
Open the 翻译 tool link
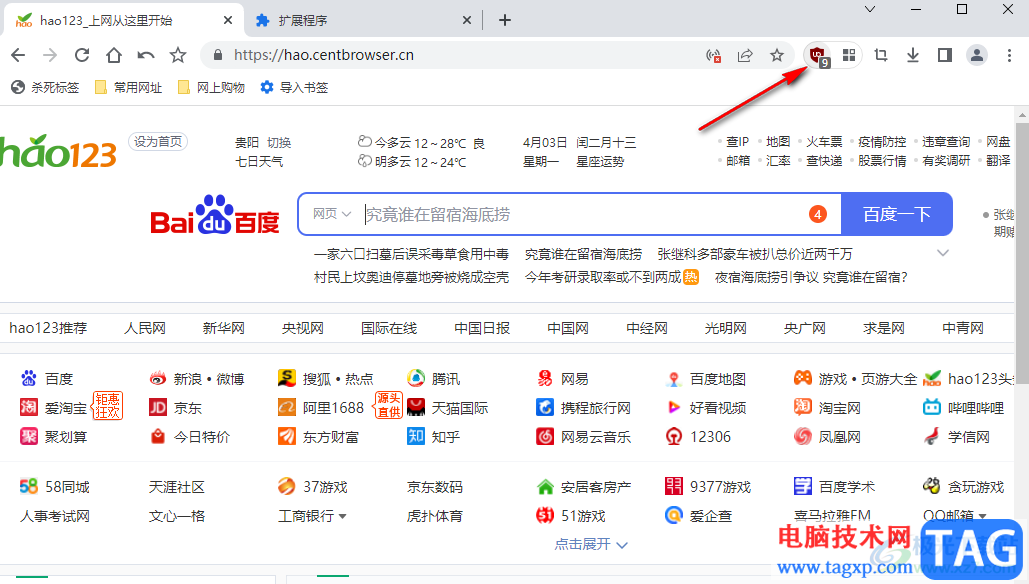coord(998,161)
